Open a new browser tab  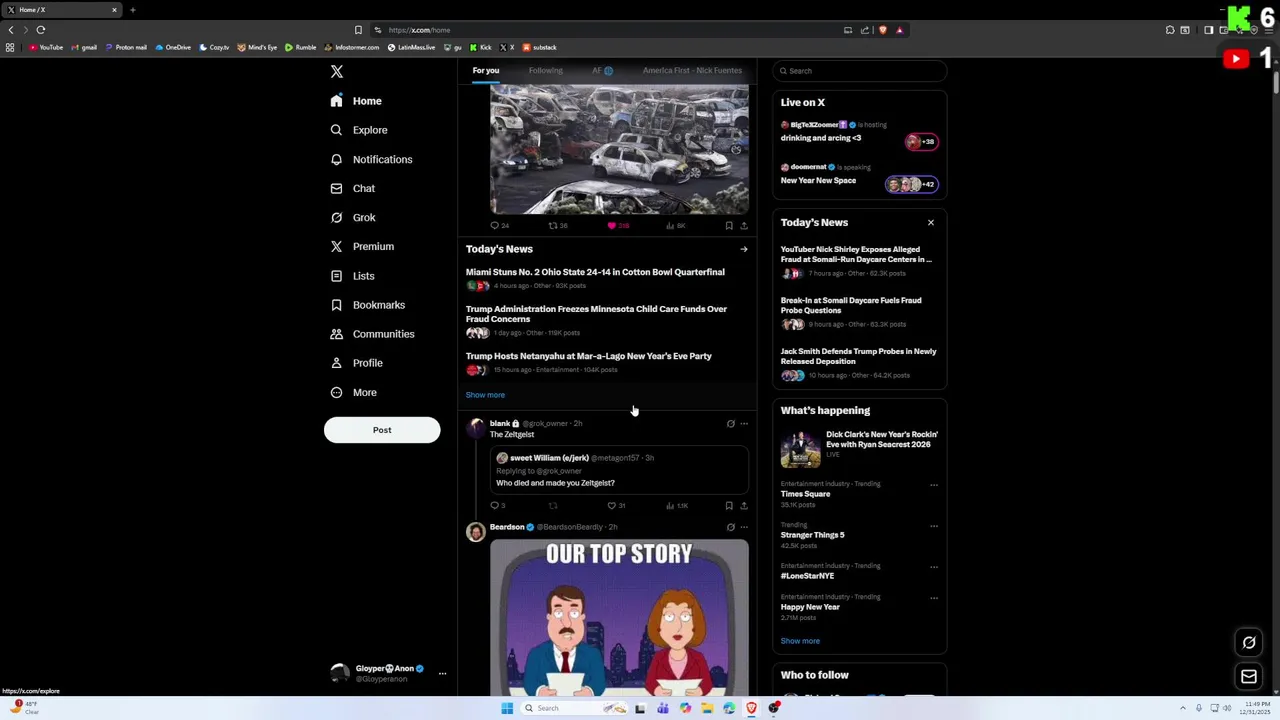[132, 10]
